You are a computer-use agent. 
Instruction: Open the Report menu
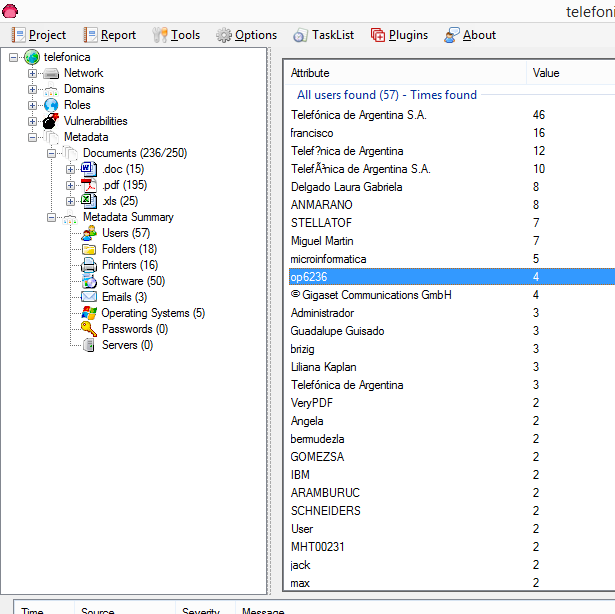point(110,35)
